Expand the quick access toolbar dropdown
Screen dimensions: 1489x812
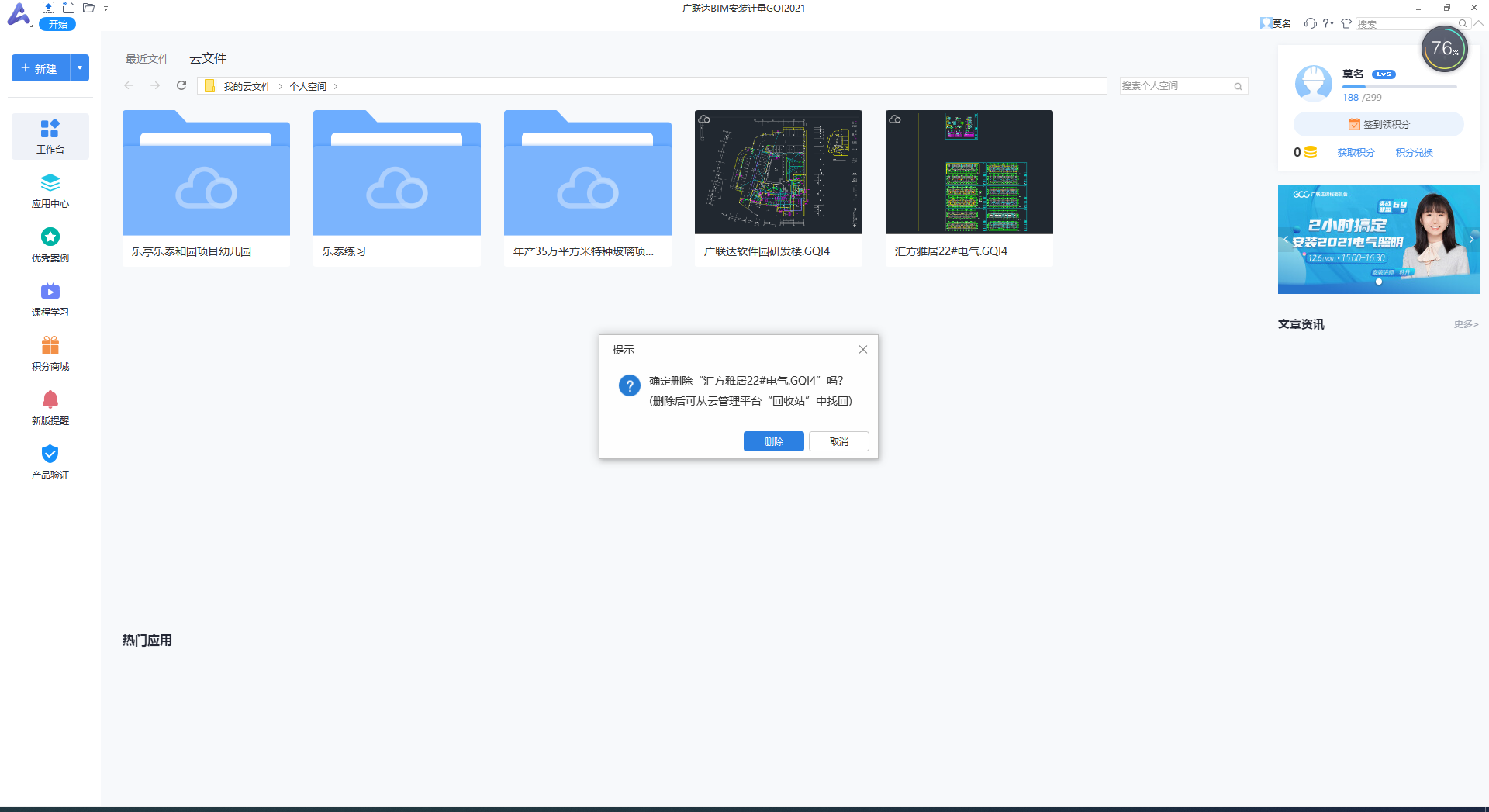pyautogui.click(x=105, y=9)
